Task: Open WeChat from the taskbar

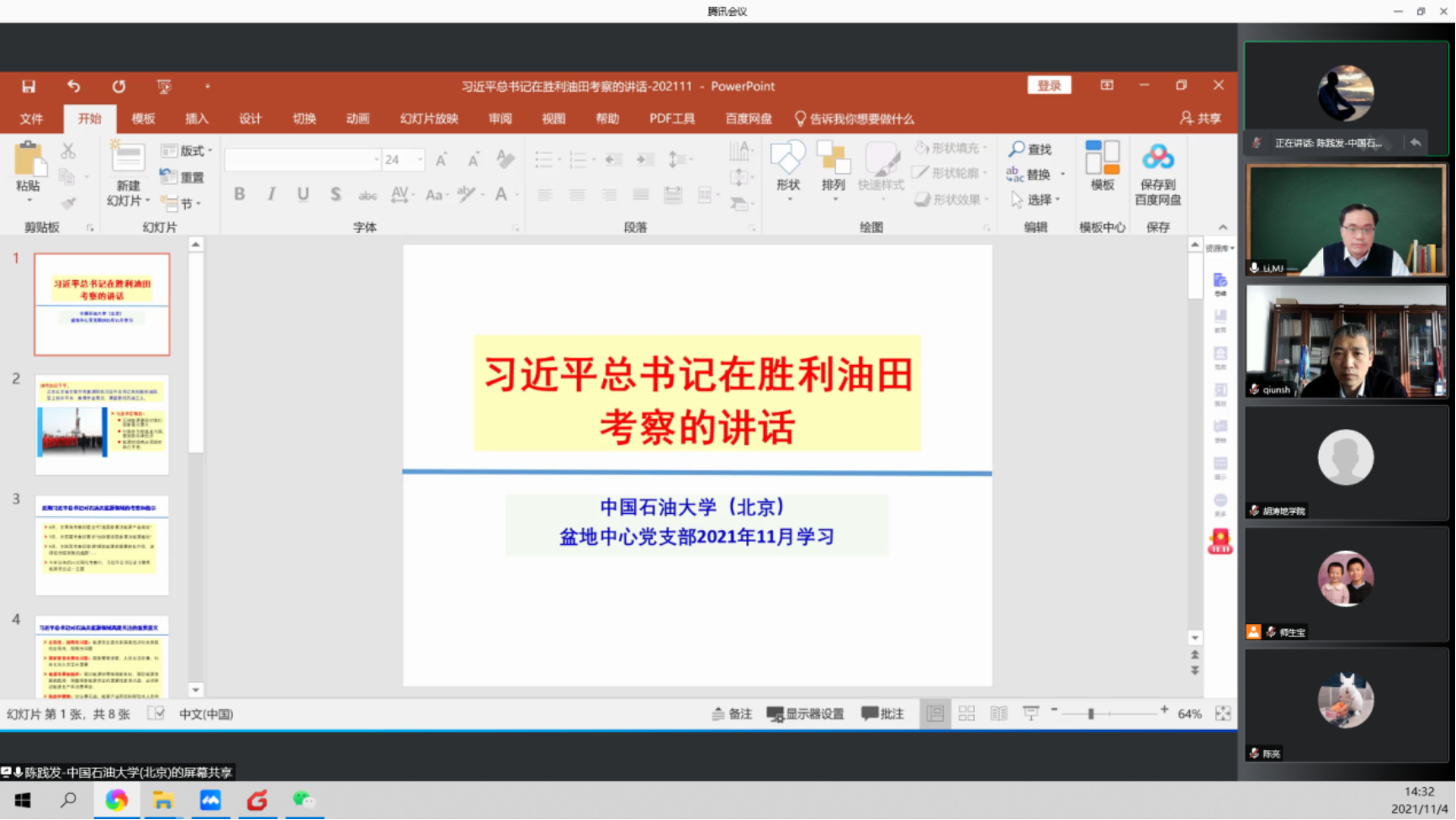Action: click(x=303, y=800)
